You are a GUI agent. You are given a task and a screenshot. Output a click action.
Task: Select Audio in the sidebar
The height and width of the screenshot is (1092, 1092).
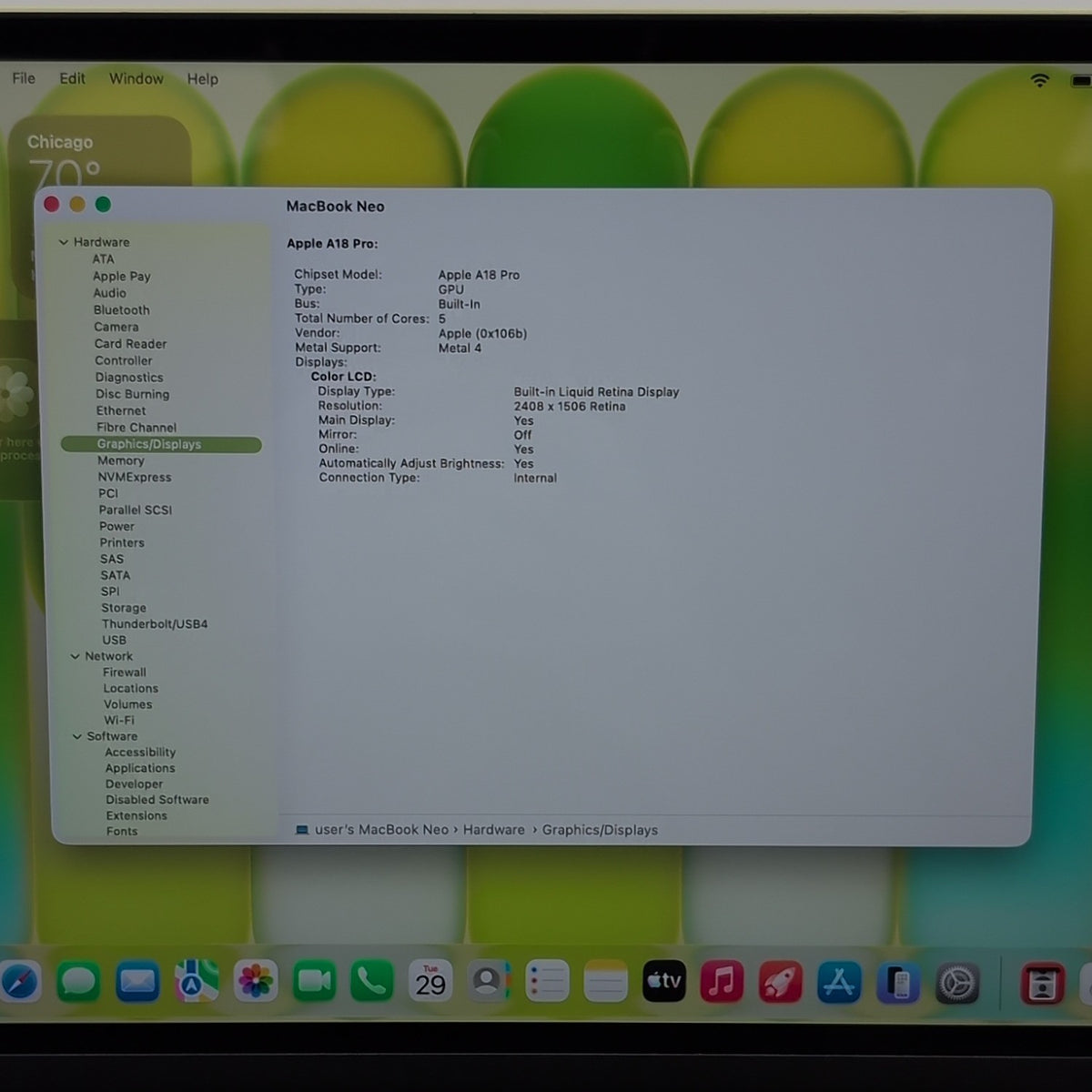click(109, 293)
